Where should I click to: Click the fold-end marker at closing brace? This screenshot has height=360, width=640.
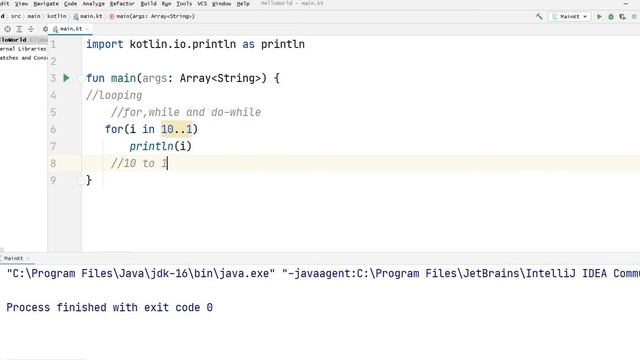coord(81,180)
